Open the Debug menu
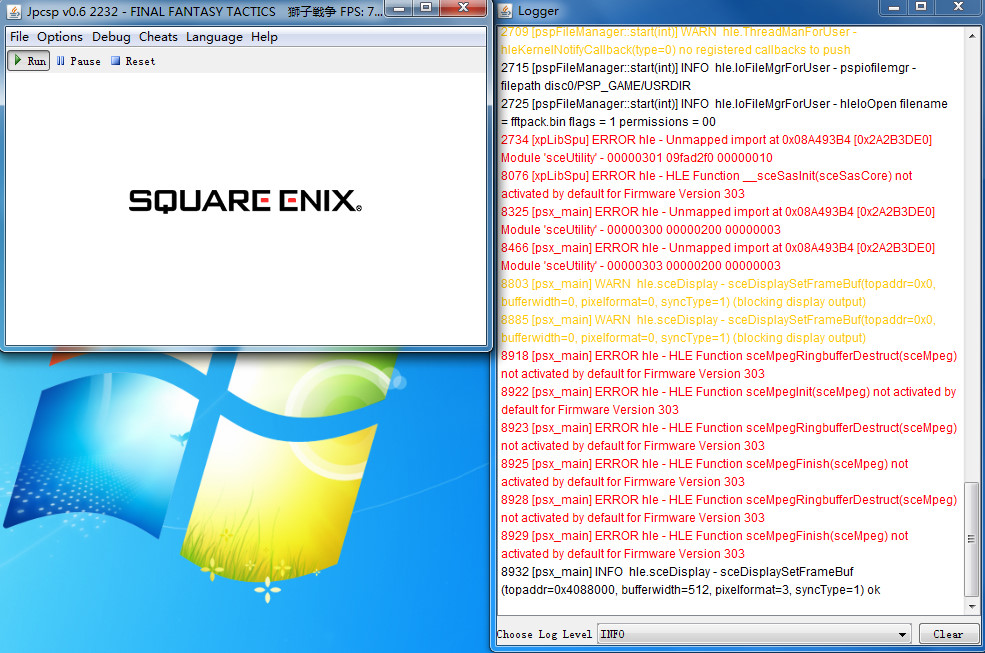 tap(111, 37)
